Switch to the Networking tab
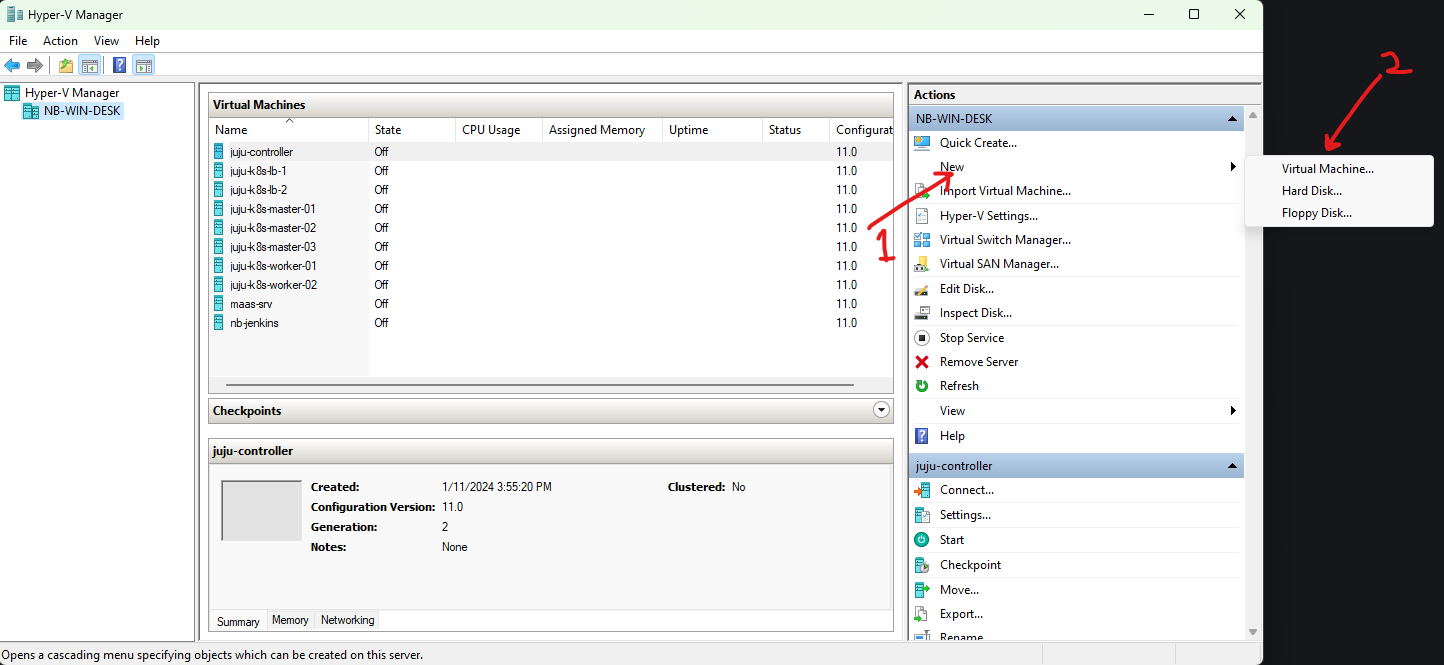 (347, 621)
